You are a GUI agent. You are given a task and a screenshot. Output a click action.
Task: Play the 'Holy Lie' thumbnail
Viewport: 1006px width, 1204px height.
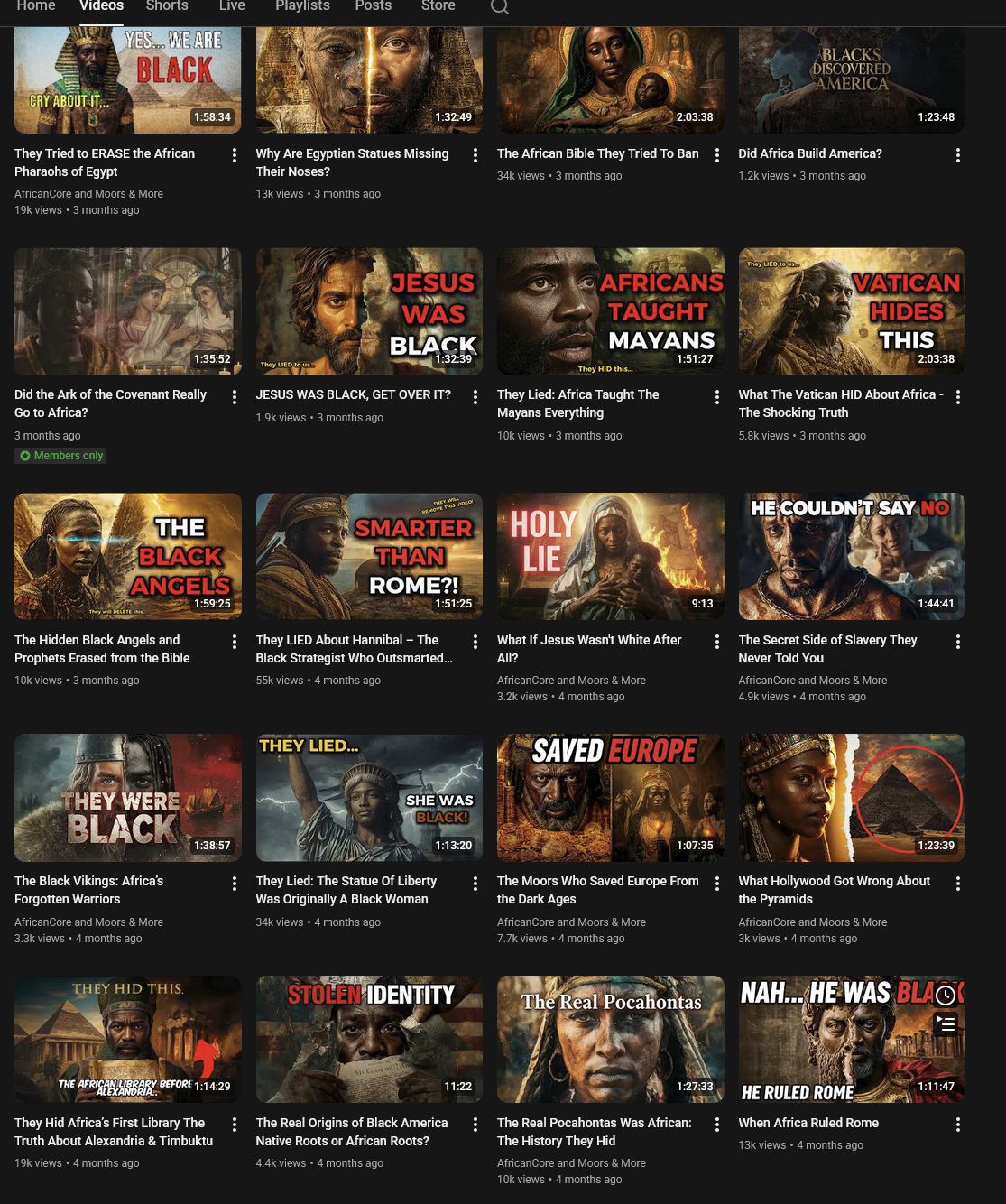coord(611,556)
